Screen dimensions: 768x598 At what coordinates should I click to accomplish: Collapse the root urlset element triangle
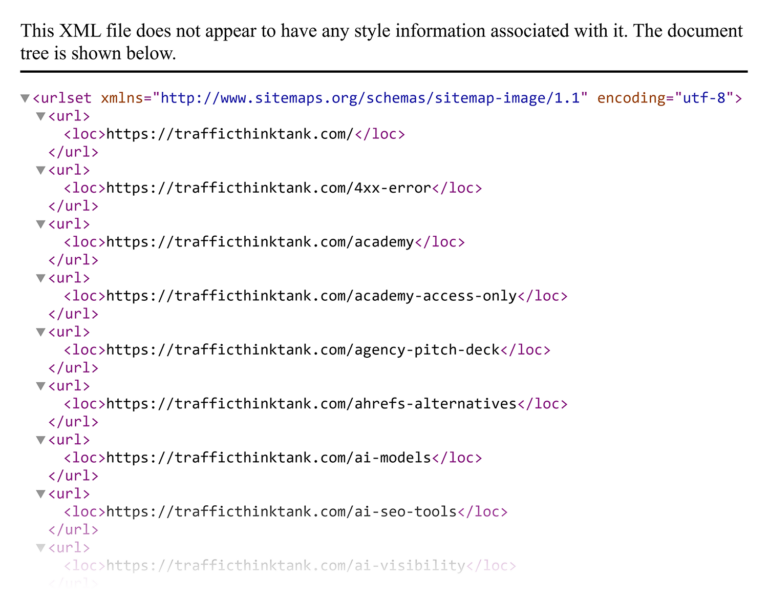[25, 98]
